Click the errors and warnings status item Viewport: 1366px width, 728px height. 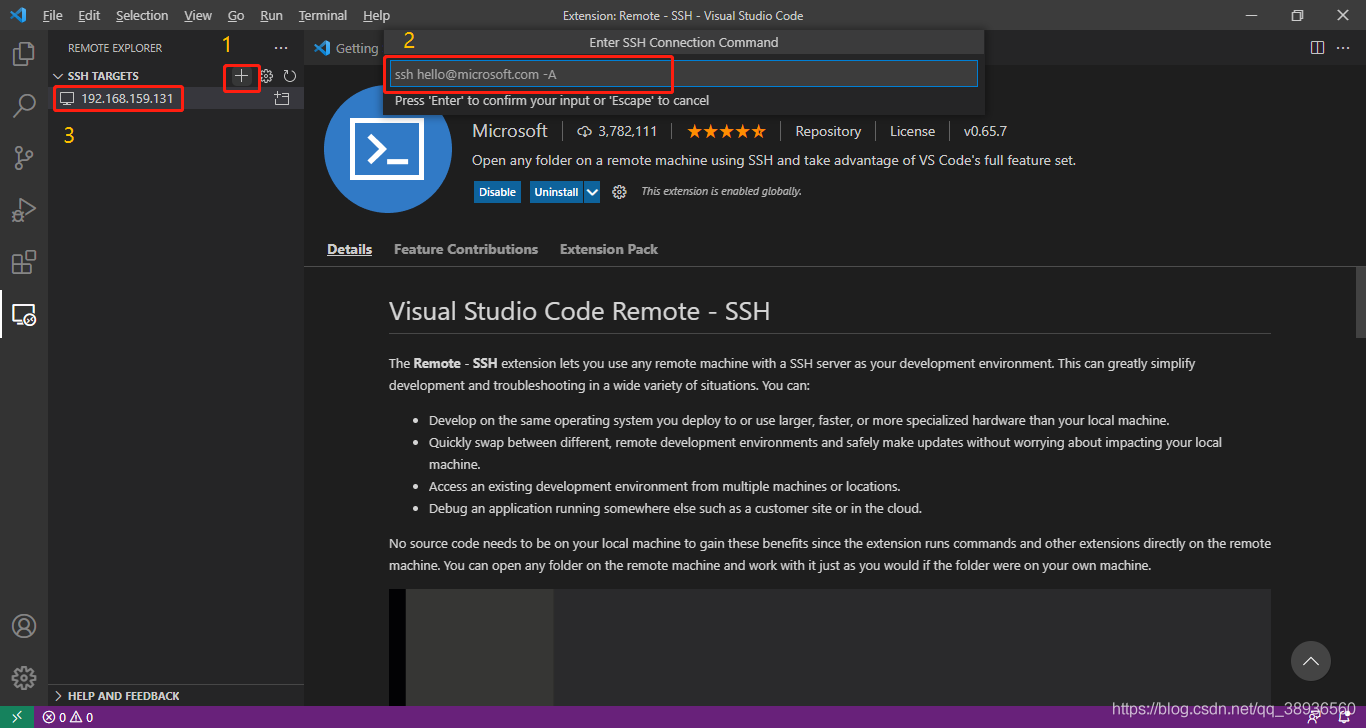[x=68, y=717]
